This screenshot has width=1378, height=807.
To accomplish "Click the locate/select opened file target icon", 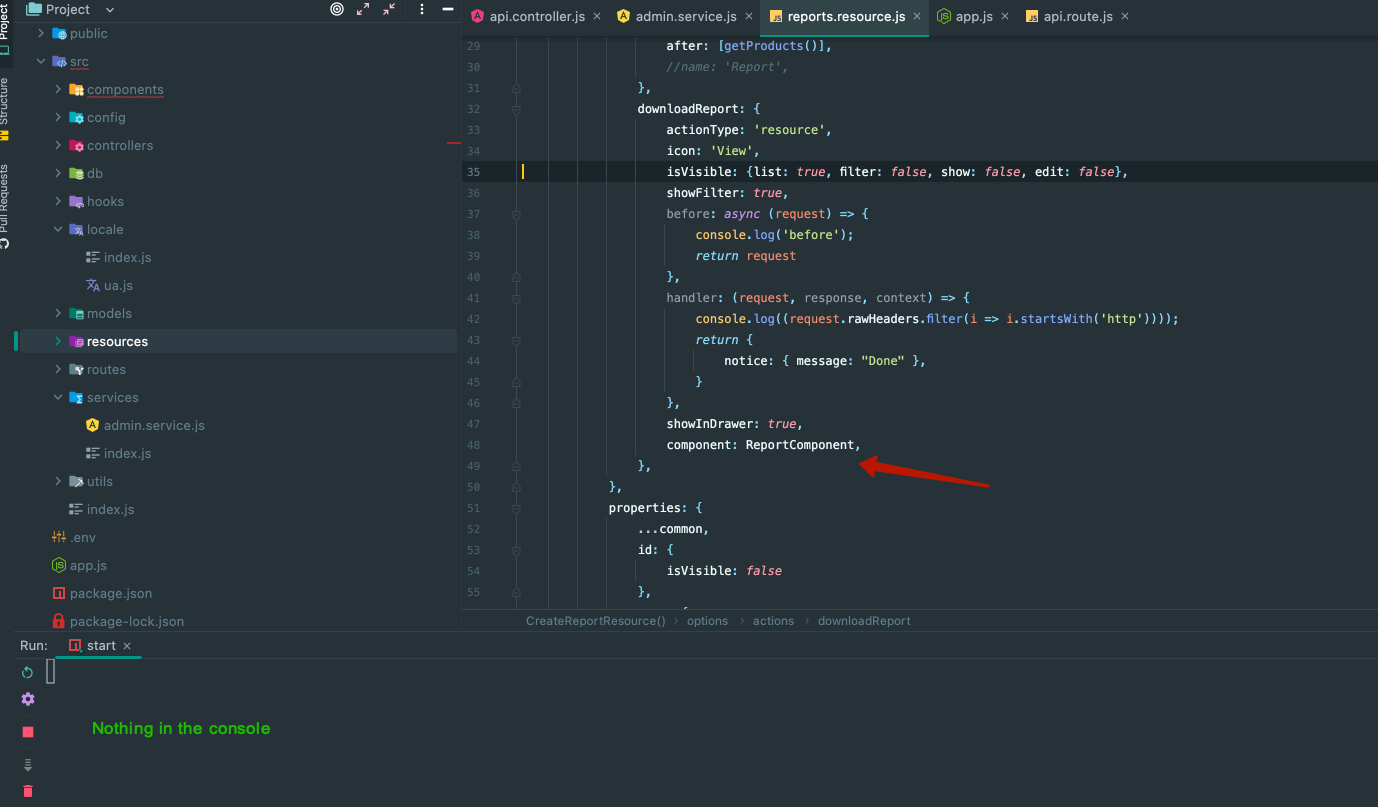I will pos(337,9).
